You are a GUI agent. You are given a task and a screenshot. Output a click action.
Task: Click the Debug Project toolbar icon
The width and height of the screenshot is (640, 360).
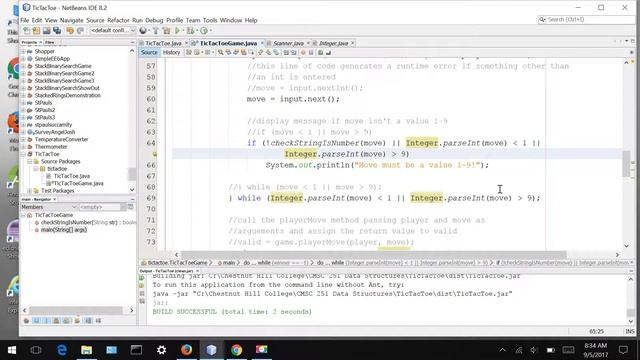tap(190, 31)
